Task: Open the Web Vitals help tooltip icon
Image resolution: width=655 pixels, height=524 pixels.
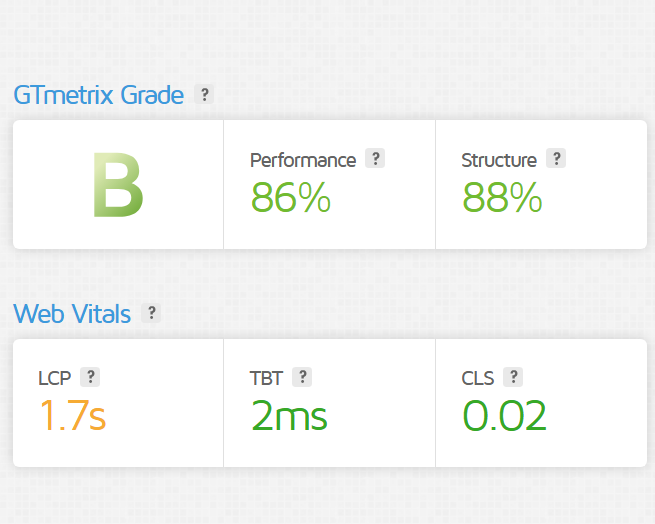Action: coord(151,313)
